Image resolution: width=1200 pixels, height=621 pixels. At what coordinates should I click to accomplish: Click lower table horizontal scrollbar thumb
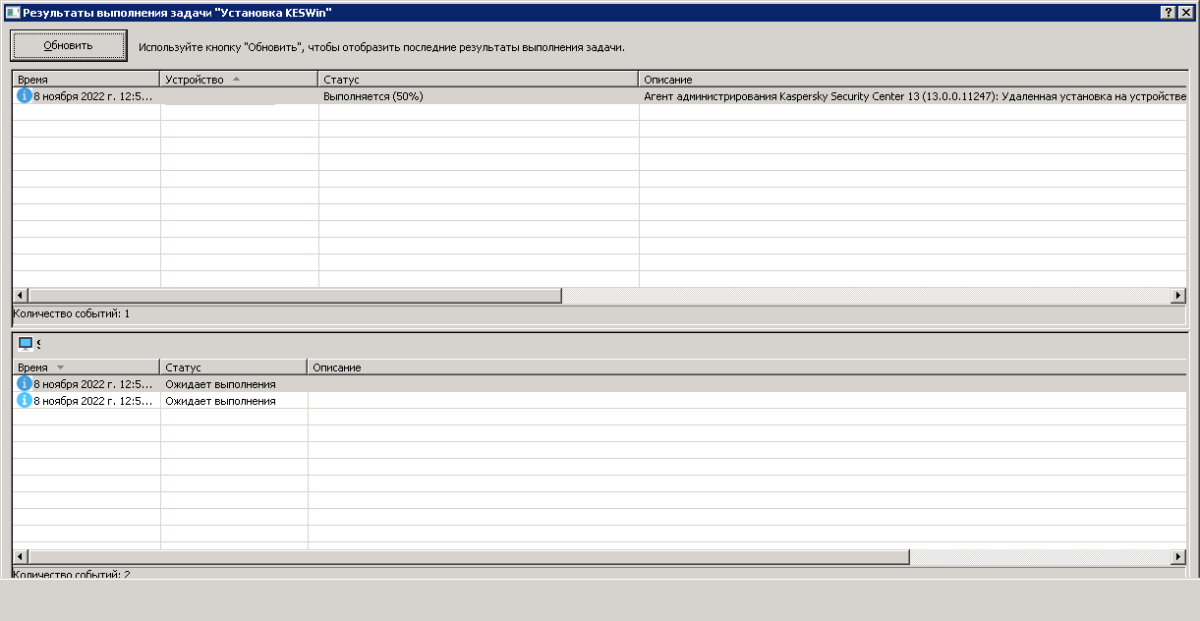point(468,556)
